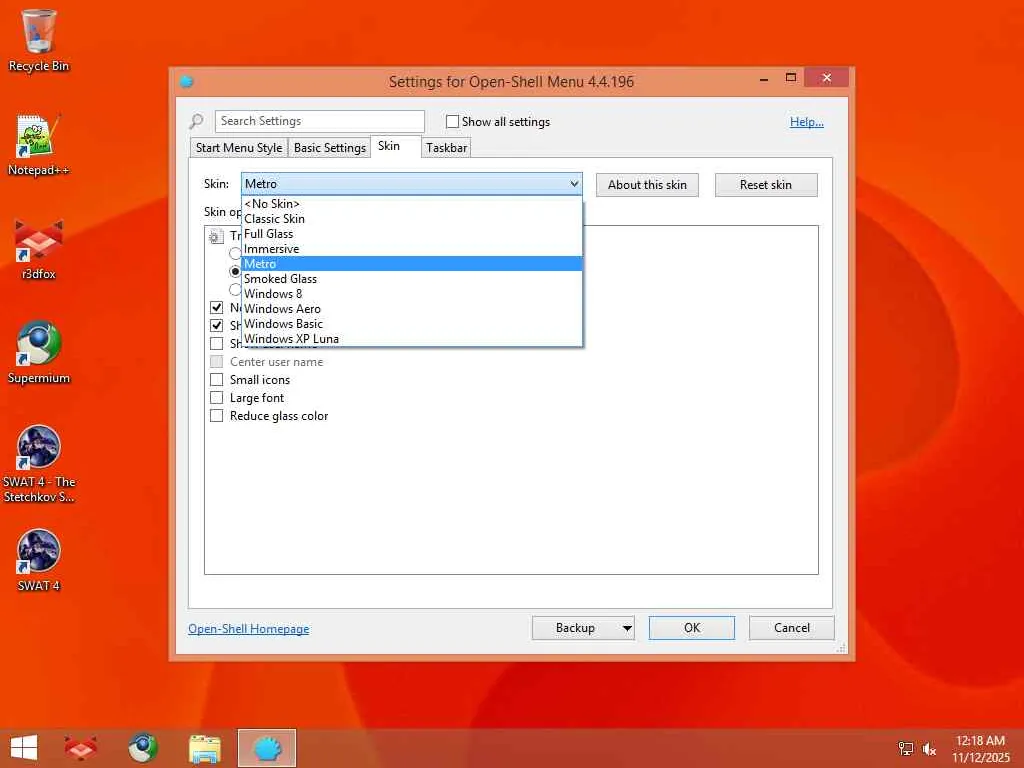Choose the highlighted Metro skin entry
Image resolution: width=1024 pixels, height=768 pixels.
click(411, 264)
